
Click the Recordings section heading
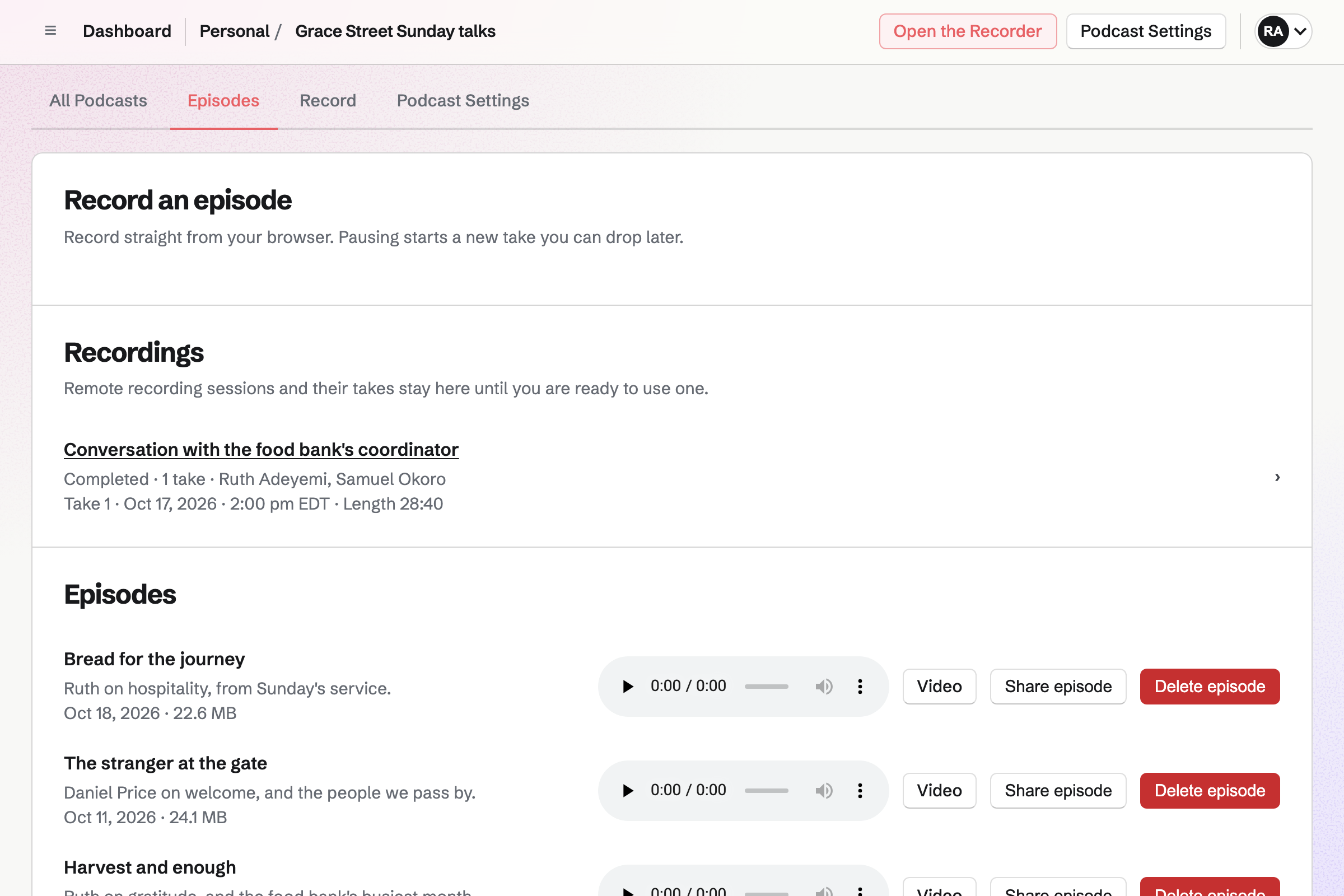tap(134, 352)
